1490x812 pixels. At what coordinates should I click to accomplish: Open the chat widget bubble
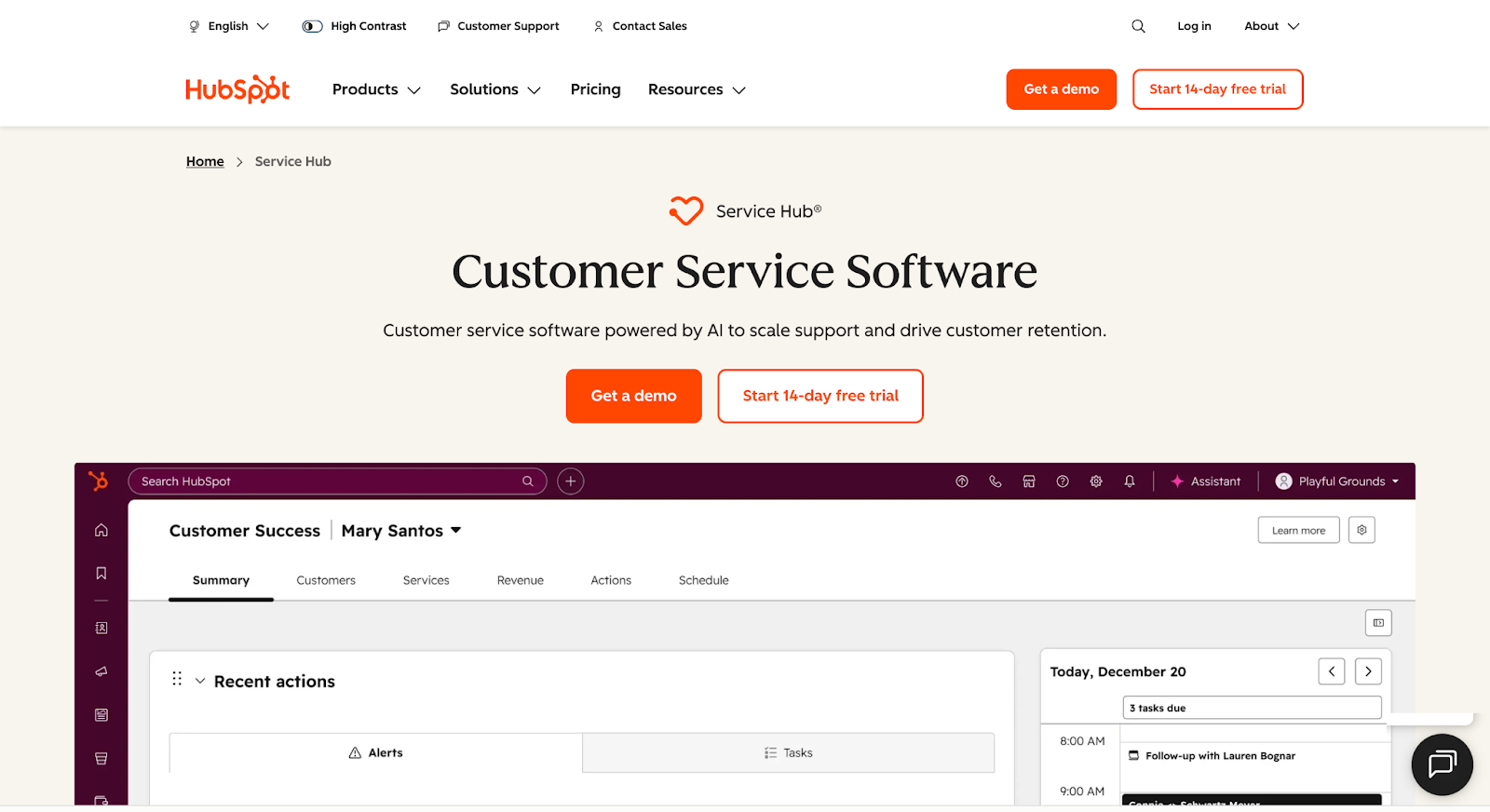1442,765
